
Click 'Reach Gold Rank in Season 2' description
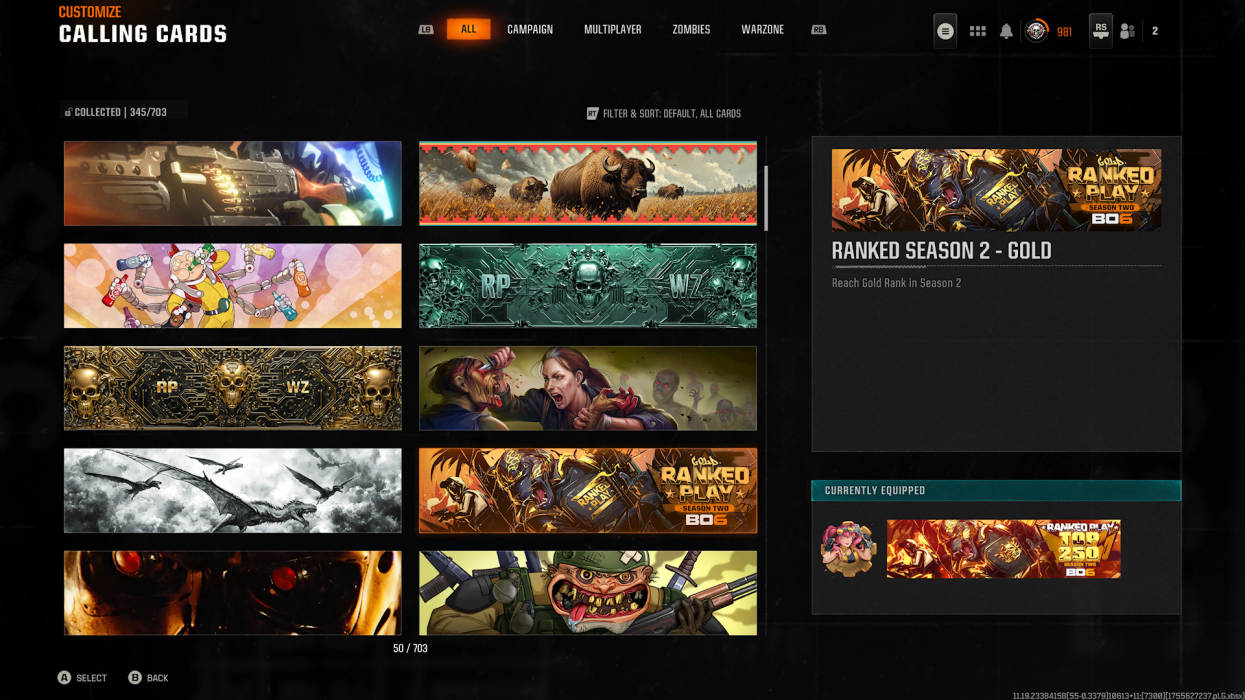(x=896, y=283)
